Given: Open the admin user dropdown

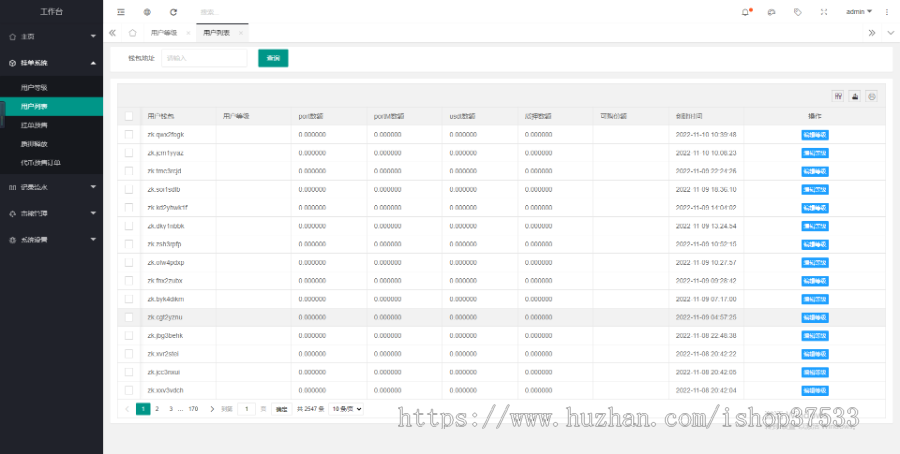Looking at the screenshot, I should pos(859,11).
